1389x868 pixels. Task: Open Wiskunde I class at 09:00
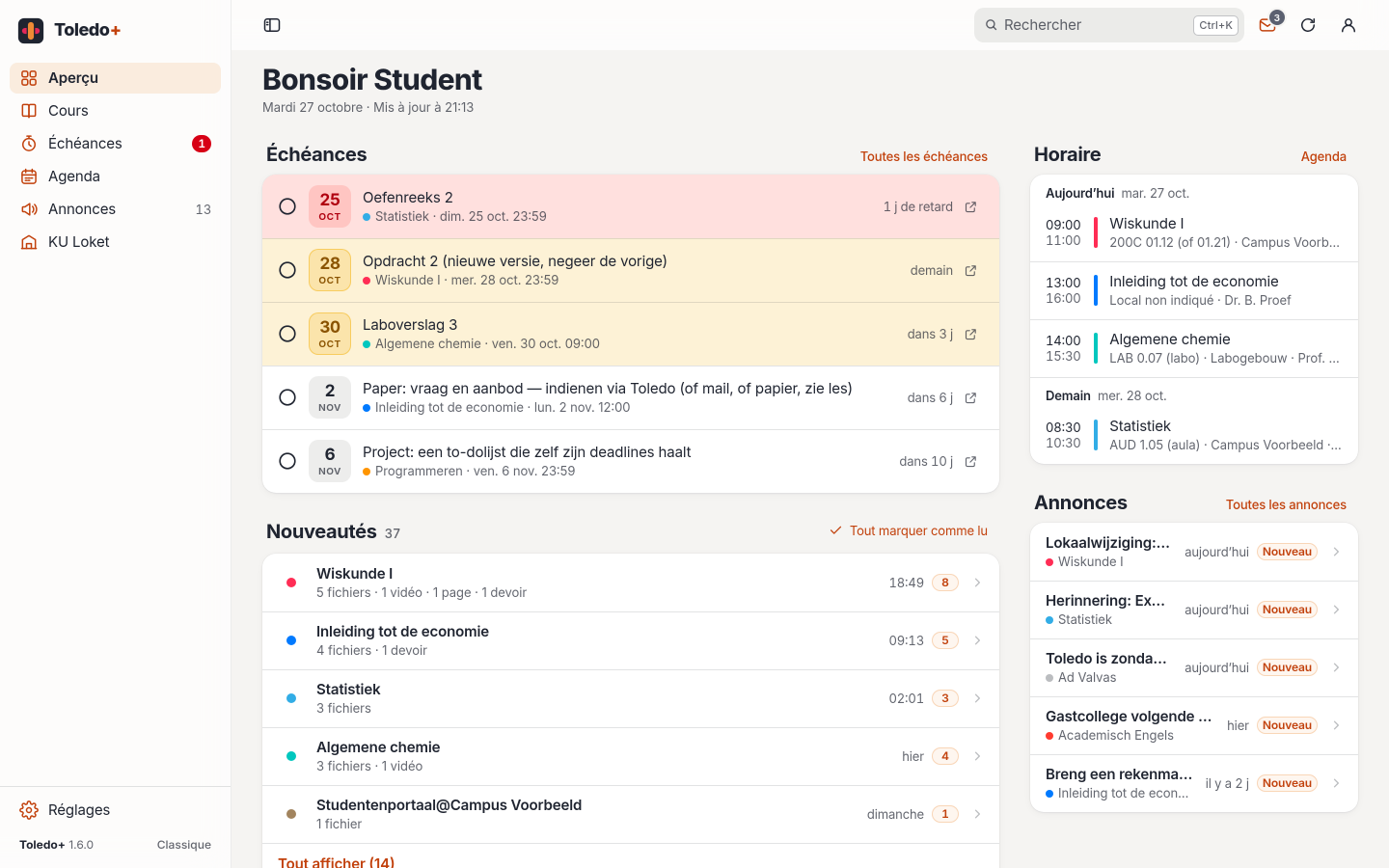(x=1194, y=232)
